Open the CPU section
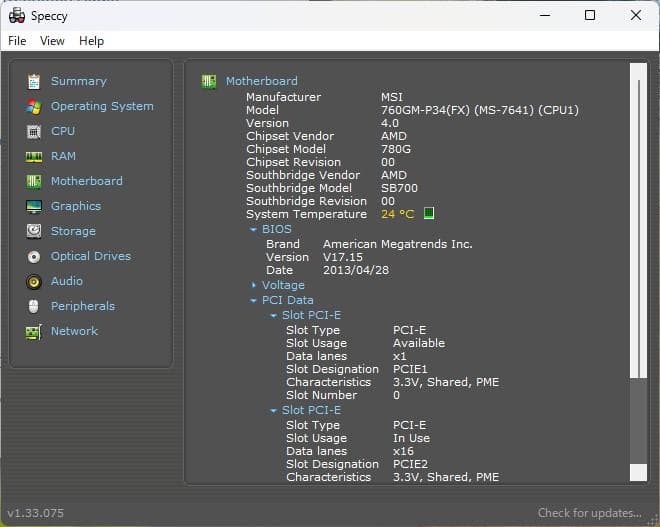Screen dimensions: 660x527 (x=63, y=131)
